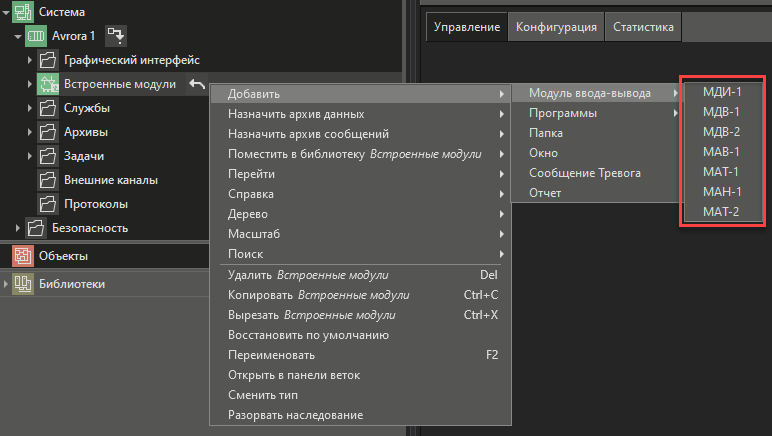
Task: Open the Поиск submenu
Action: 361,254
